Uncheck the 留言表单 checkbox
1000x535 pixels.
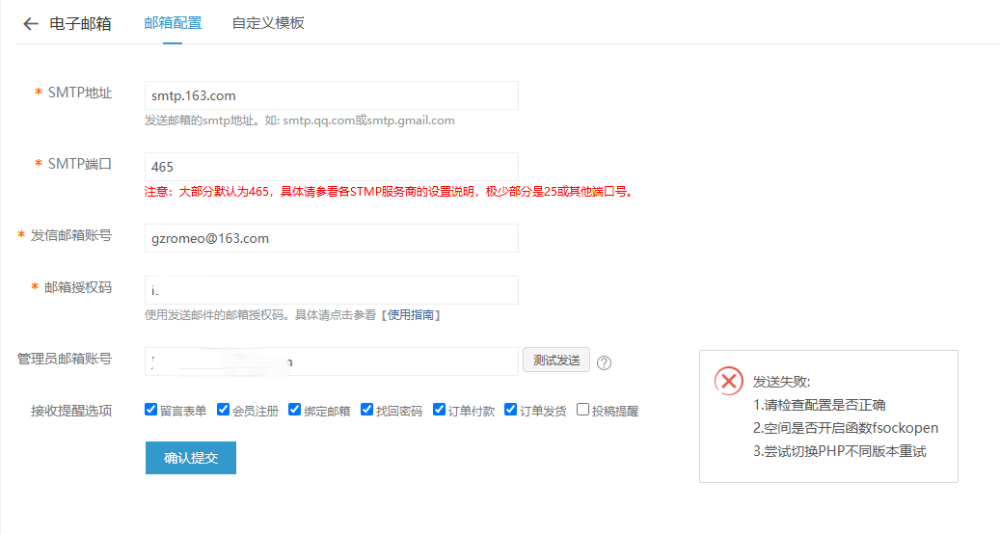click(x=151, y=409)
